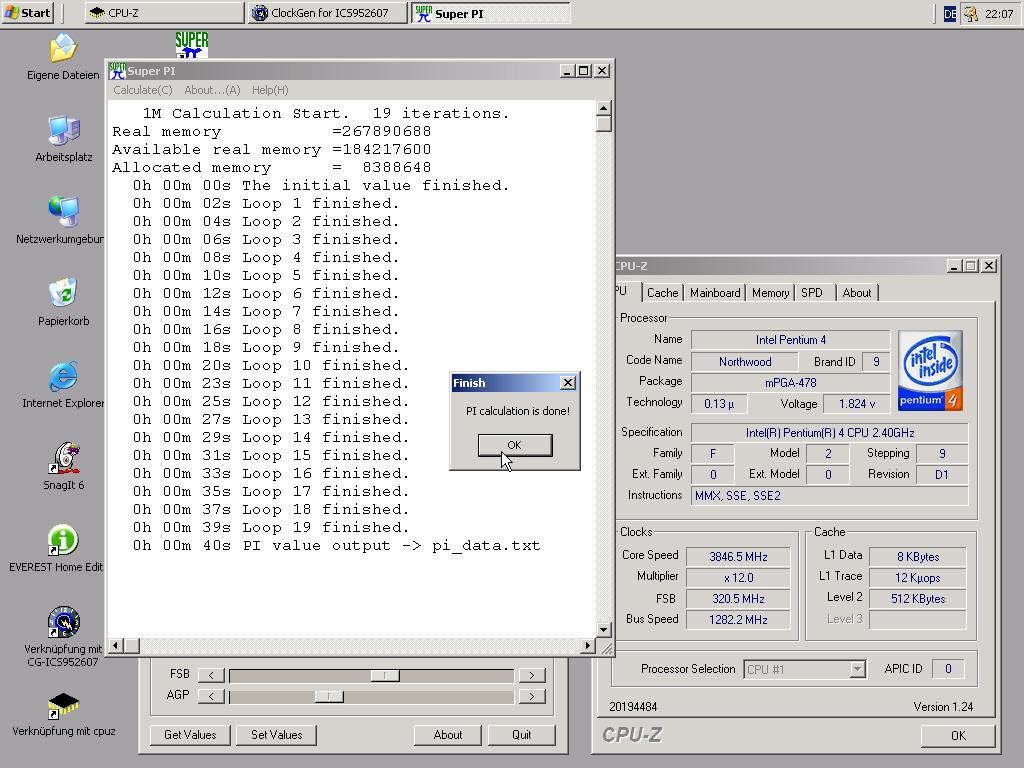The image size is (1024, 768).
Task: Launch EVEREST Home Edition icon
Action: (x=63, y=540)
